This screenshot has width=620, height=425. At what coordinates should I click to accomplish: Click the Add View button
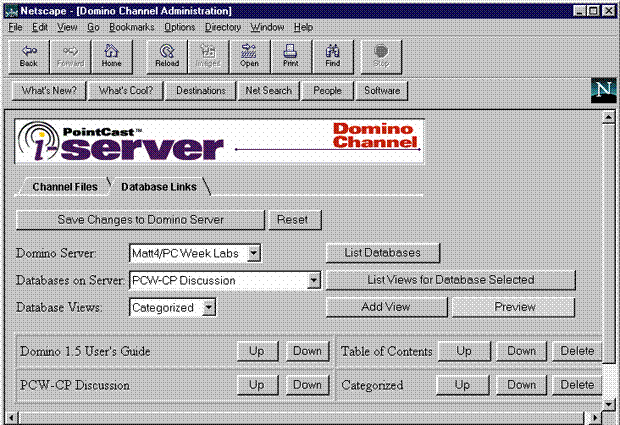pyautogui.click(x=386, y=307)
